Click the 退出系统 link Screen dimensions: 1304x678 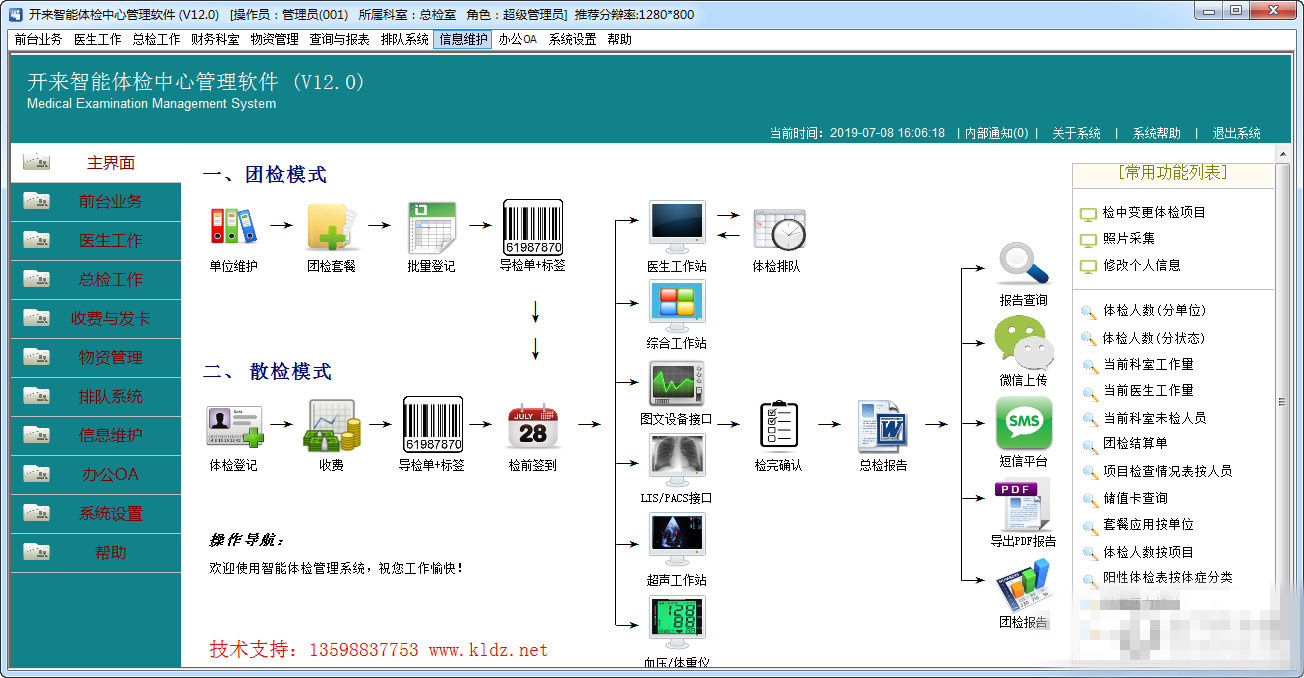1236,133
